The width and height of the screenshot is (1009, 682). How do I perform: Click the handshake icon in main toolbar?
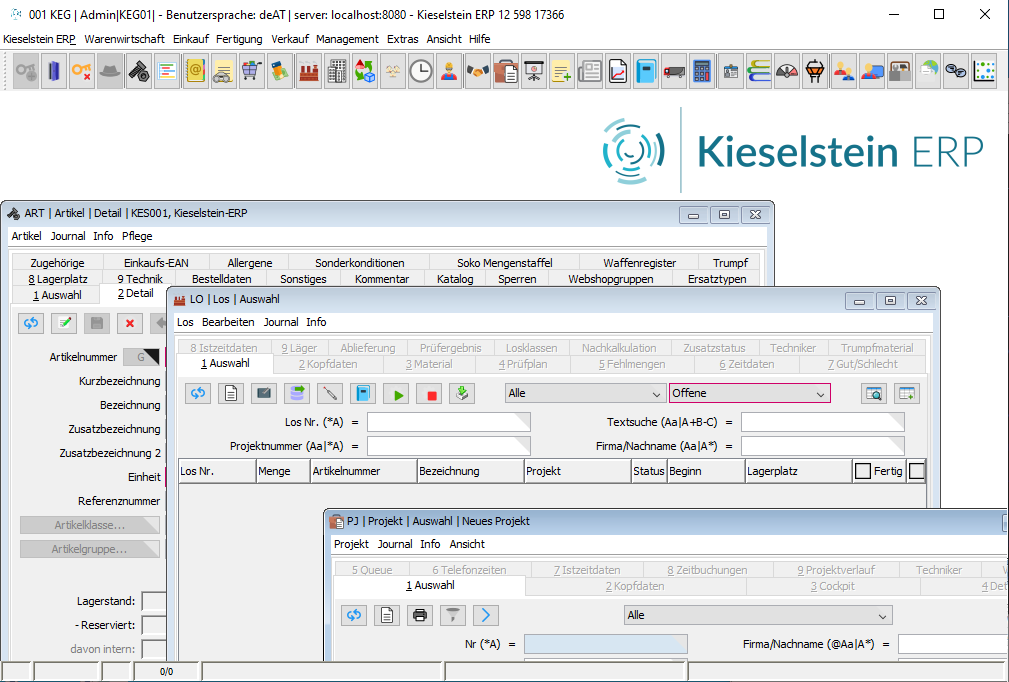(x=477, y=71)
